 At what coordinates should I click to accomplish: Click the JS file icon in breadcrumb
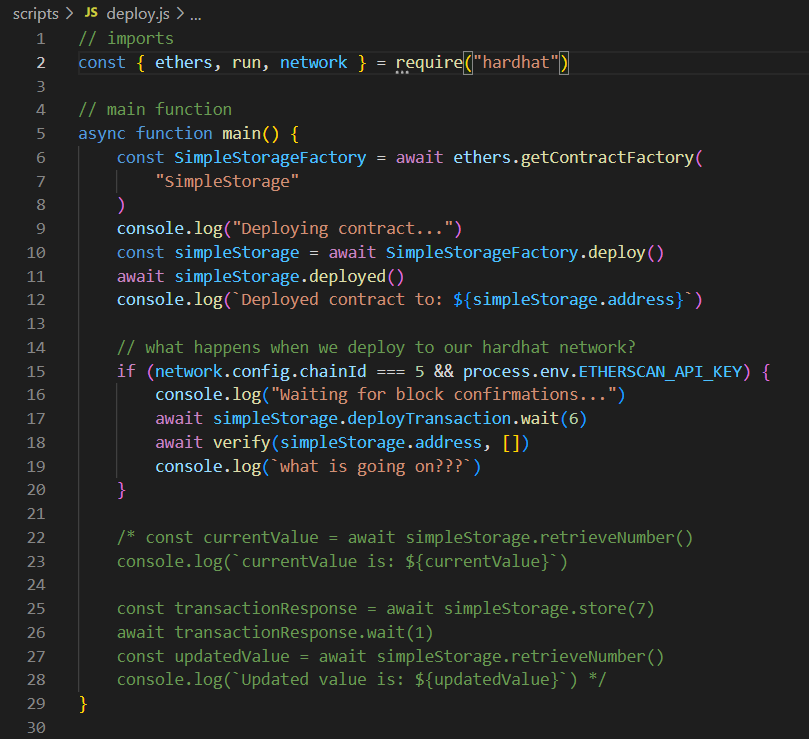pos(91,13)
